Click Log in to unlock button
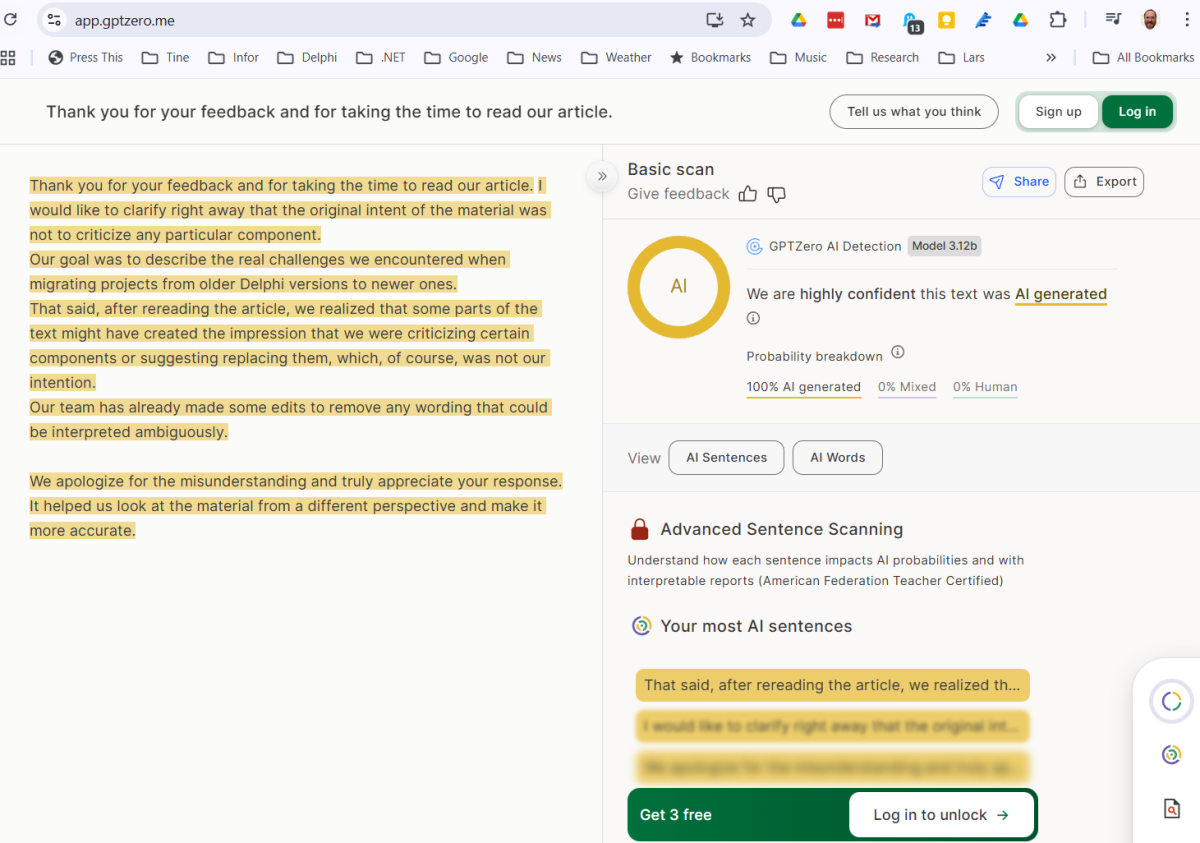The height and width of the screenshot is (843, 1200). (941, 815)
